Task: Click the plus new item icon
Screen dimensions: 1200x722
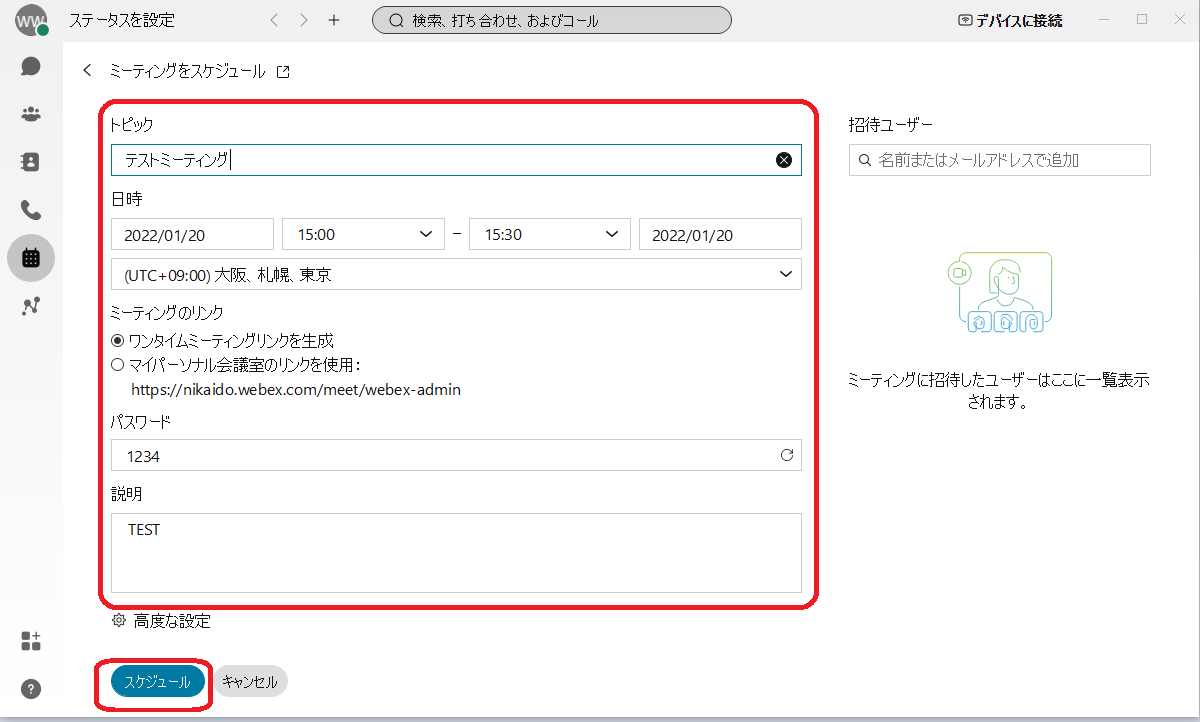Action: 334,20
